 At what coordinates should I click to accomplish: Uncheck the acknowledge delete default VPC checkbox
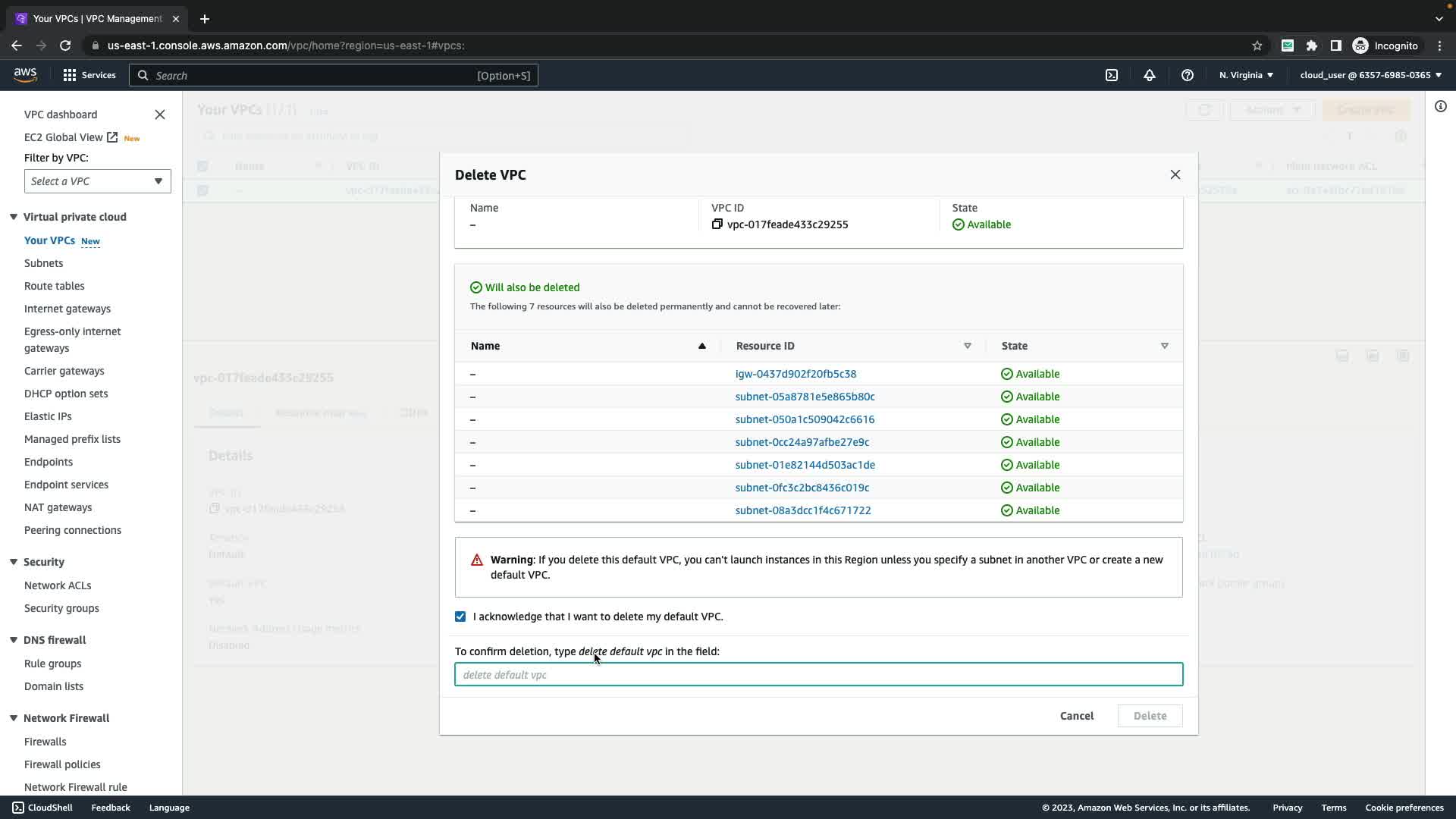pyautogui.click(x=460, y=617)
